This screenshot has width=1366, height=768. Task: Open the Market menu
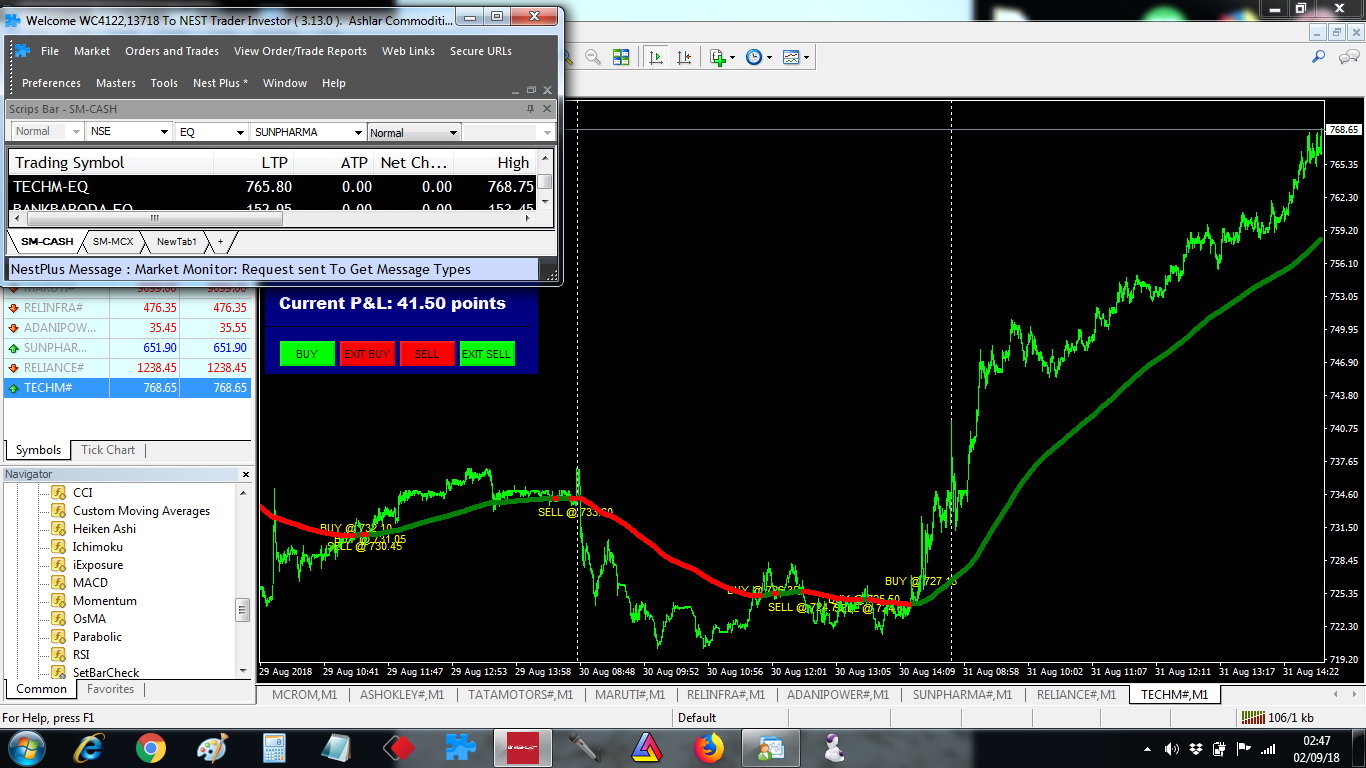click(92, 51)
